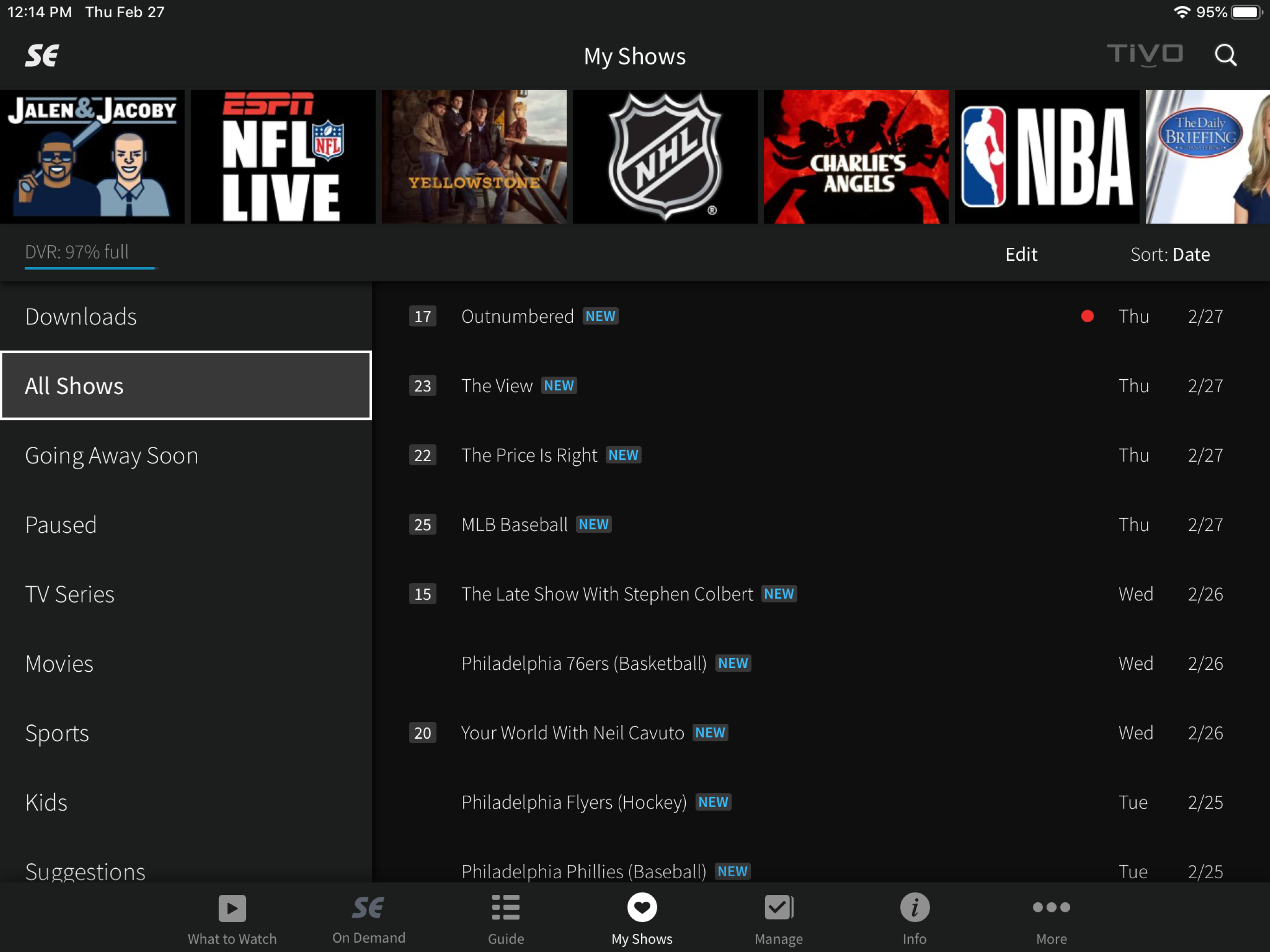Select All Shows category
This screenshot has height=952, width=1270.
pyautogui.click(x=185, y=386)
